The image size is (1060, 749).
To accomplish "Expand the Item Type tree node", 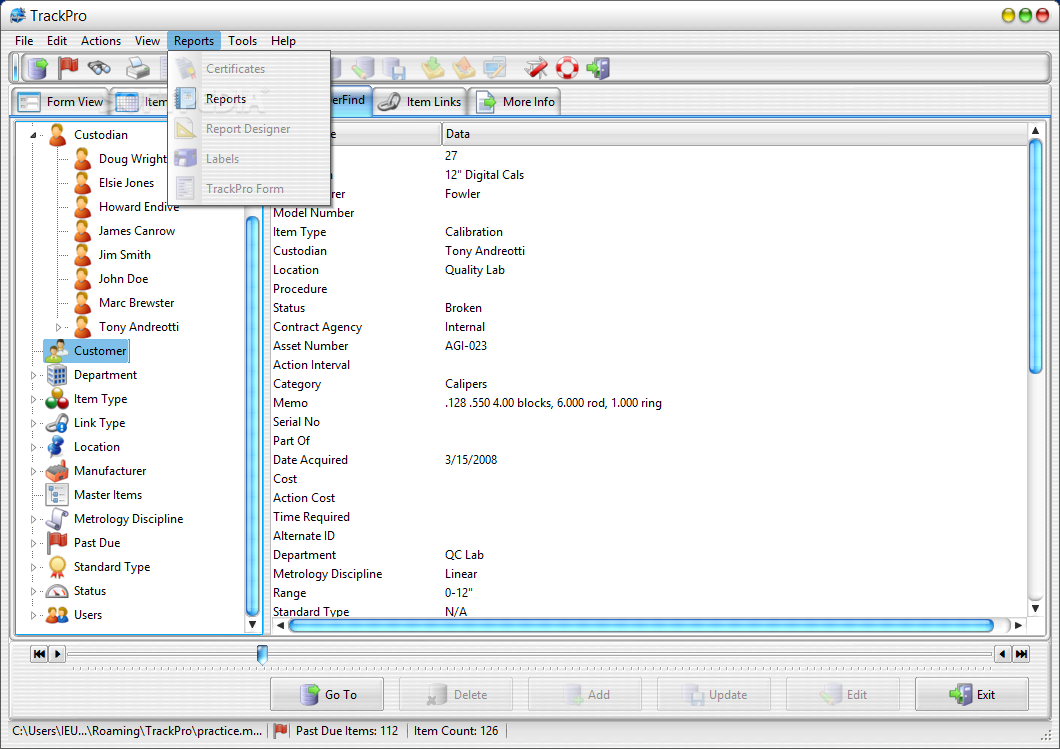I will [33, 400].
